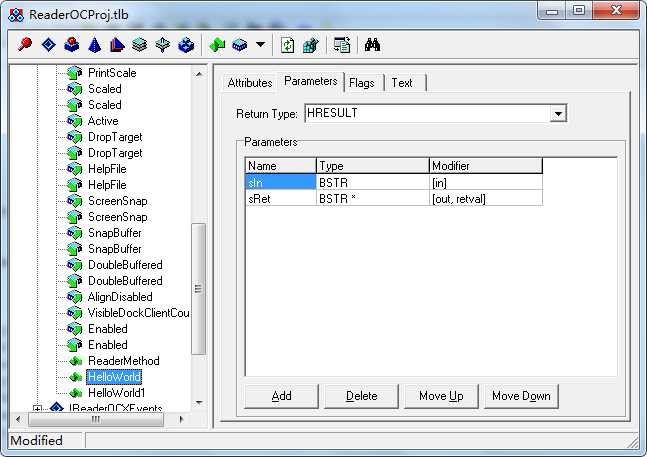This screenshot has height=457, width=647.
Task: Maximize the ReaderOCProj.tlb window
Action: coord(579,10)
